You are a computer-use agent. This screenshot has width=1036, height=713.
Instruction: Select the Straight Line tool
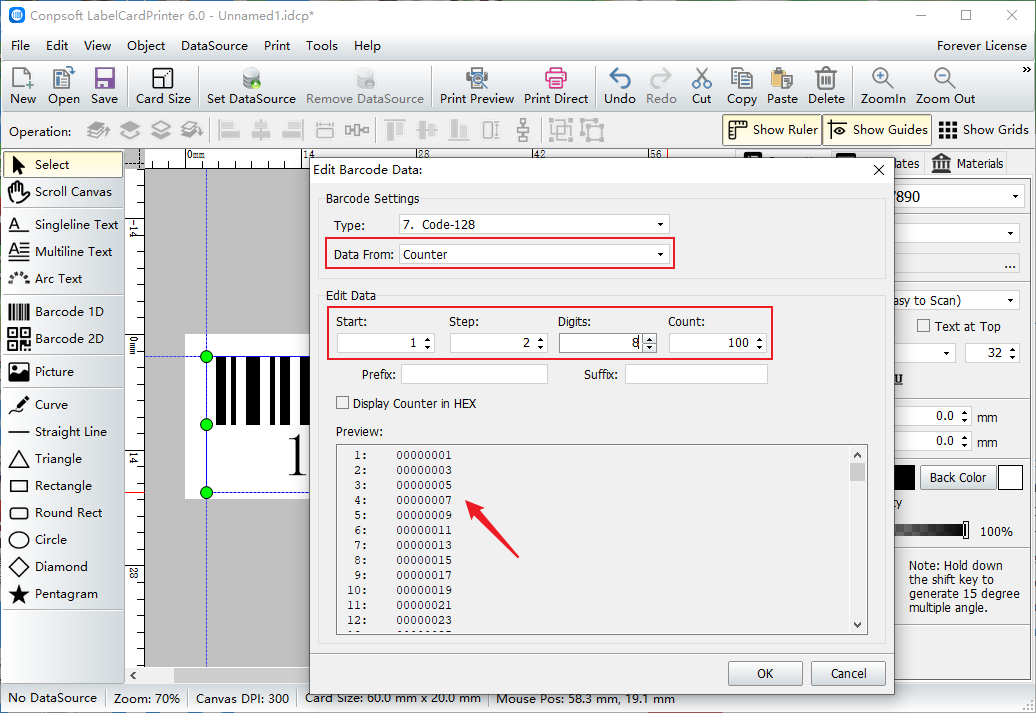pyautogui.click(x=63, y=432)
